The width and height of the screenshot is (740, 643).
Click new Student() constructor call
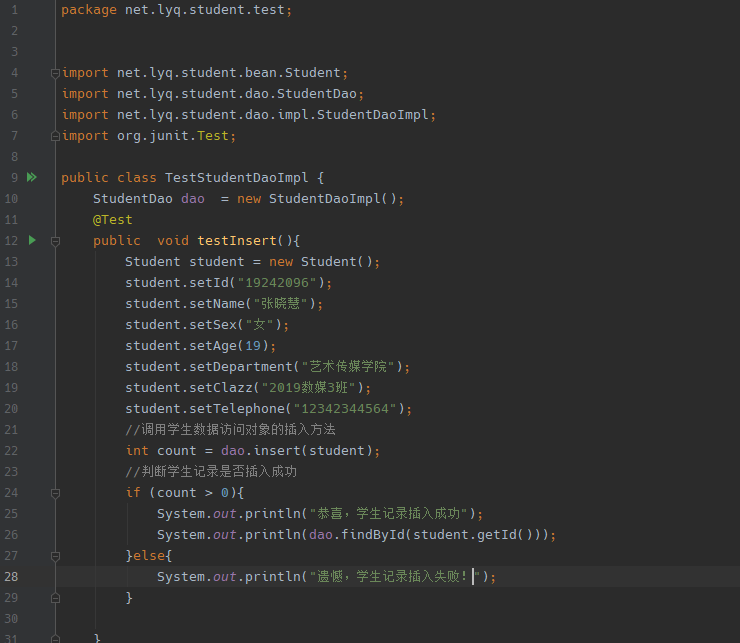pos(321,262)
